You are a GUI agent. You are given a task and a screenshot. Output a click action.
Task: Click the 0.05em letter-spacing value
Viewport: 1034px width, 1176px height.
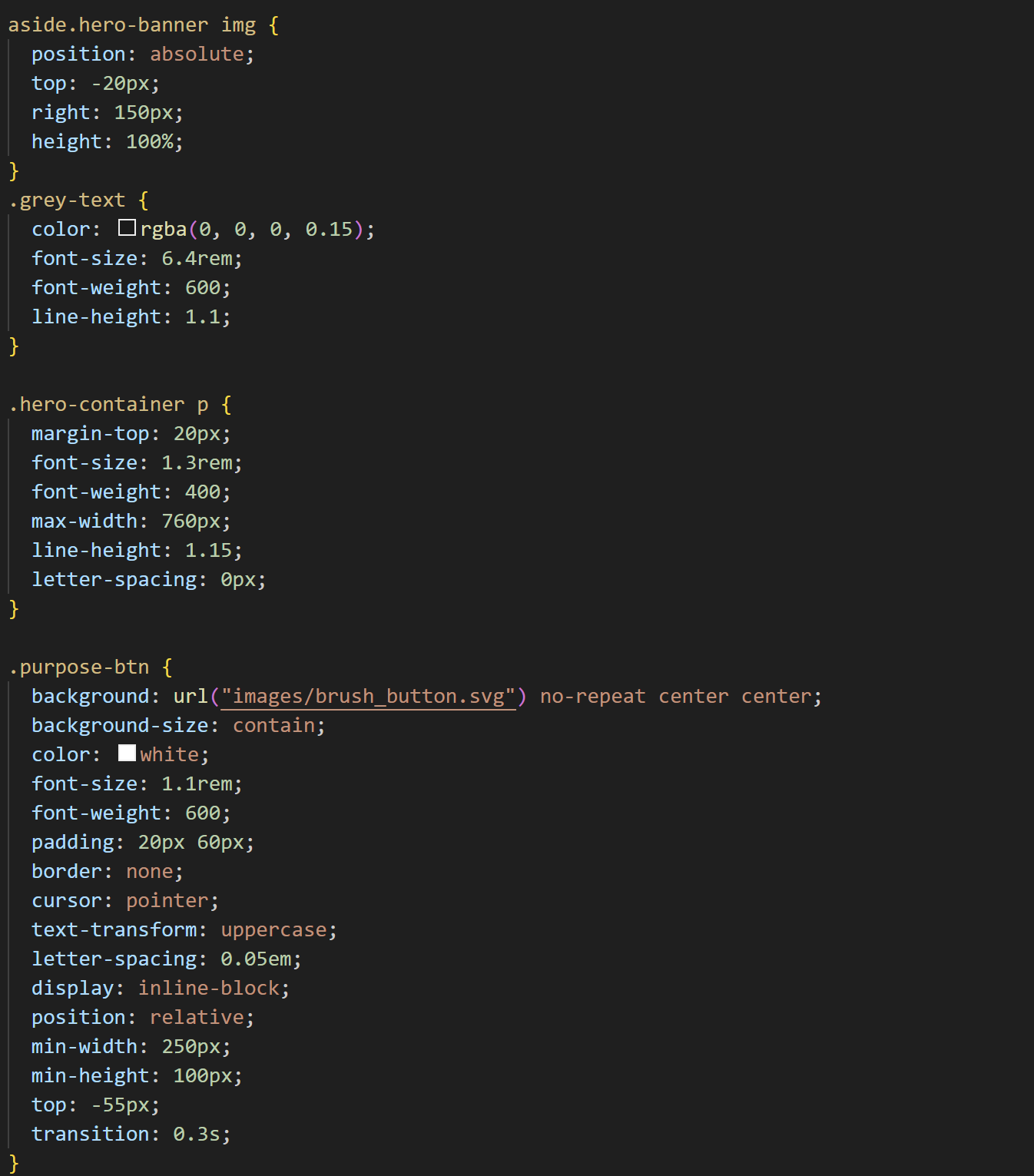[256, 959]
